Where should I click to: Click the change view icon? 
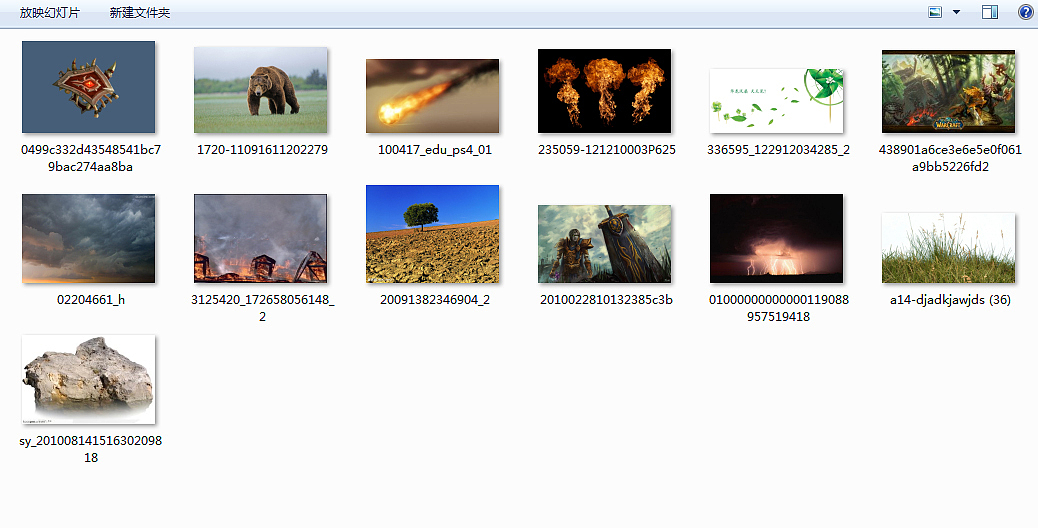coord(935,12)
